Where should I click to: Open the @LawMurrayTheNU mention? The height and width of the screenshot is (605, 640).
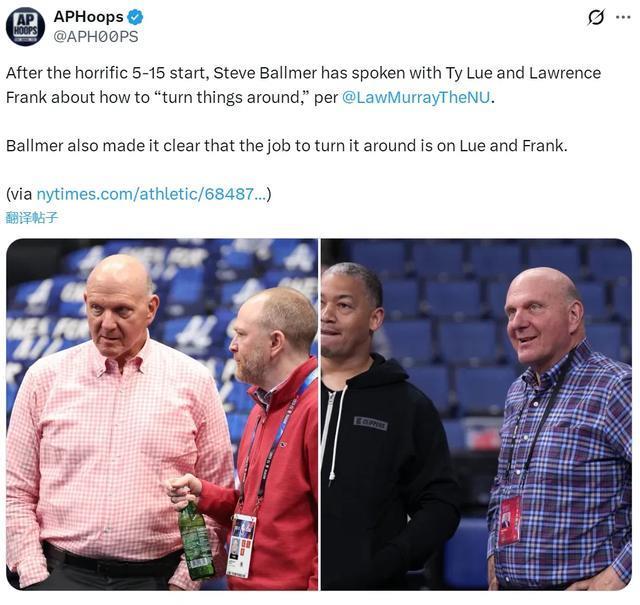coord(416,97)
